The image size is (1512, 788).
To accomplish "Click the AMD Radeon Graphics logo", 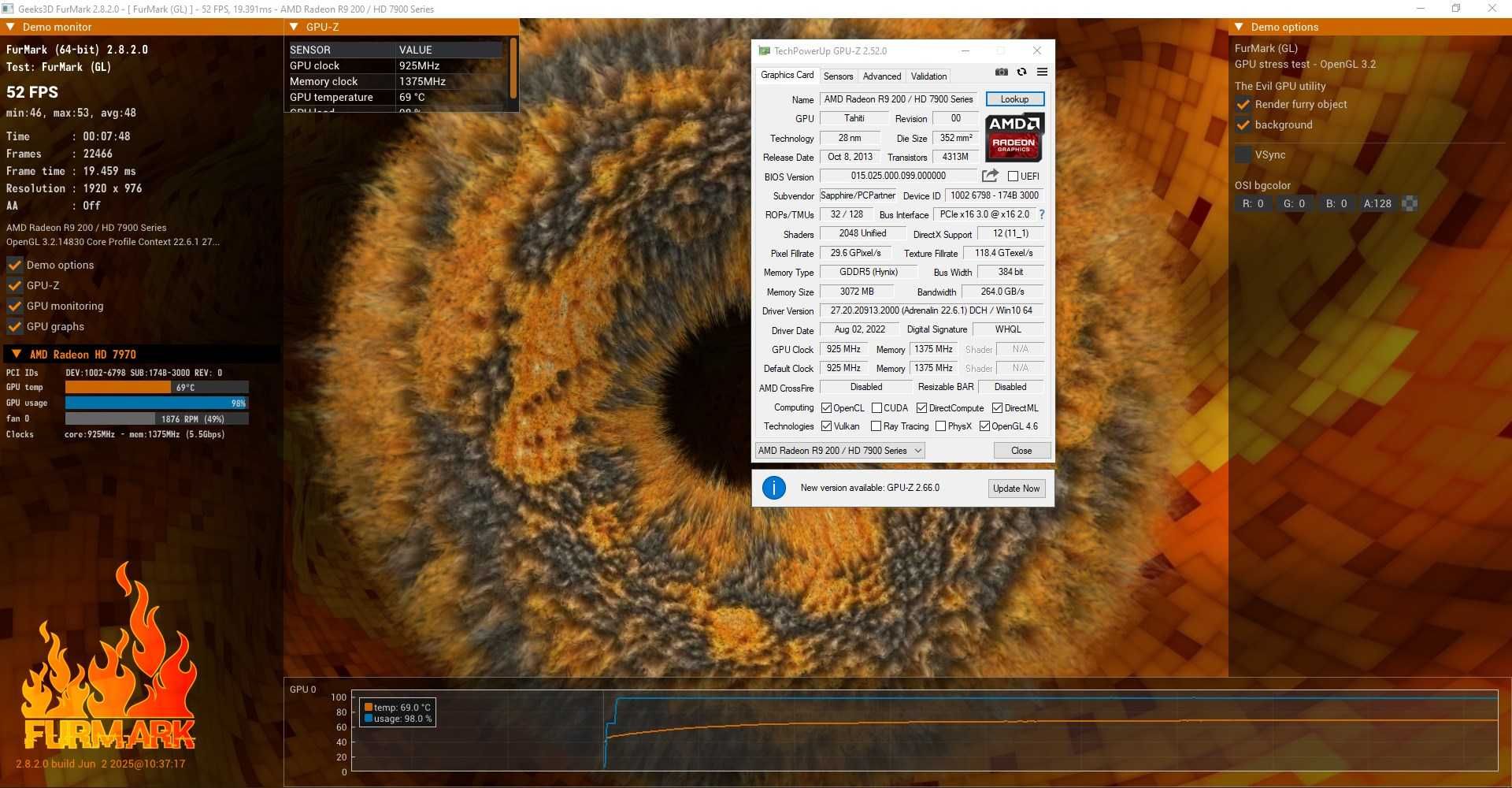I will coord(1014,137).
